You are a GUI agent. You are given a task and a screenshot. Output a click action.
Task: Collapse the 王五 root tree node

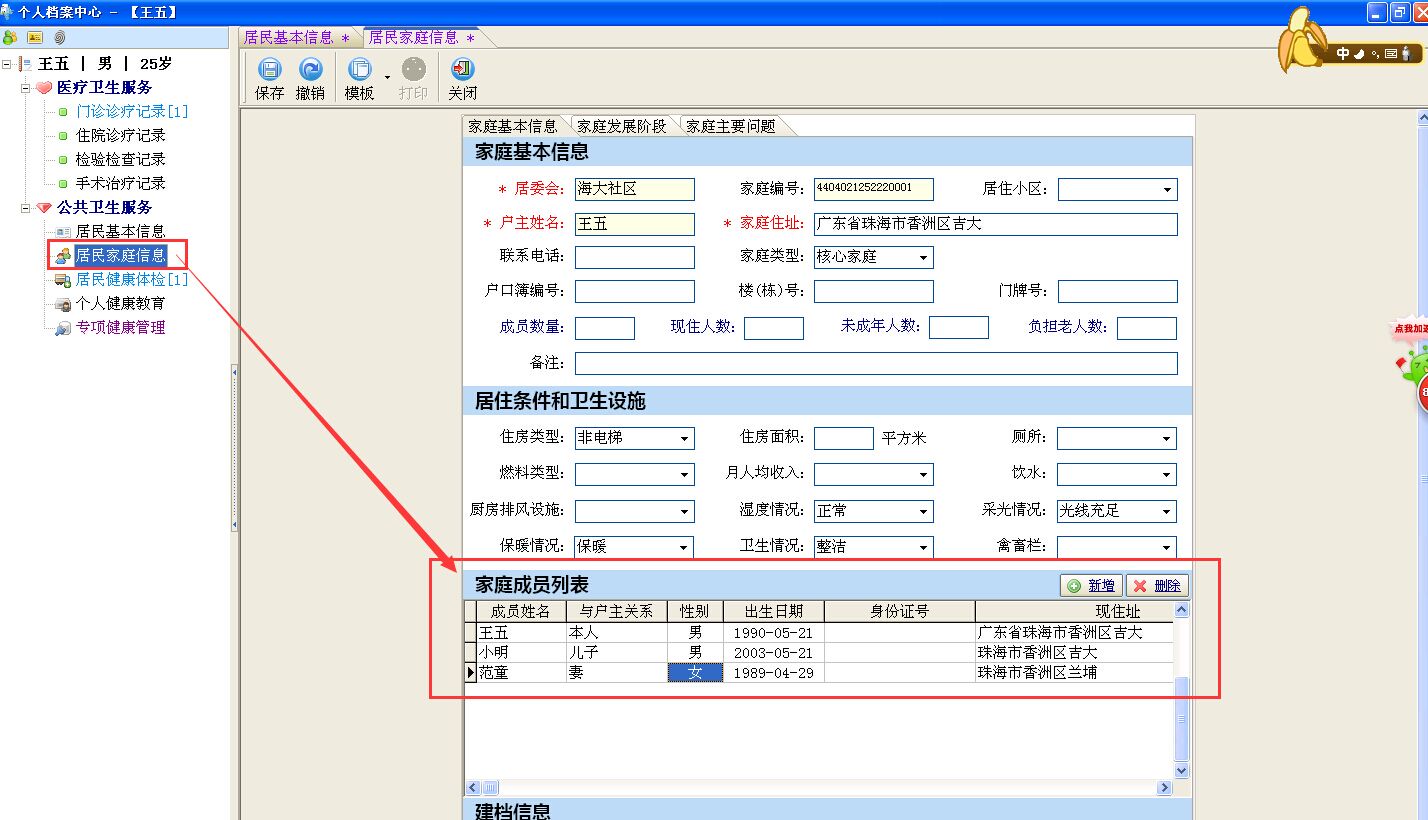click(x=7, y=64)
